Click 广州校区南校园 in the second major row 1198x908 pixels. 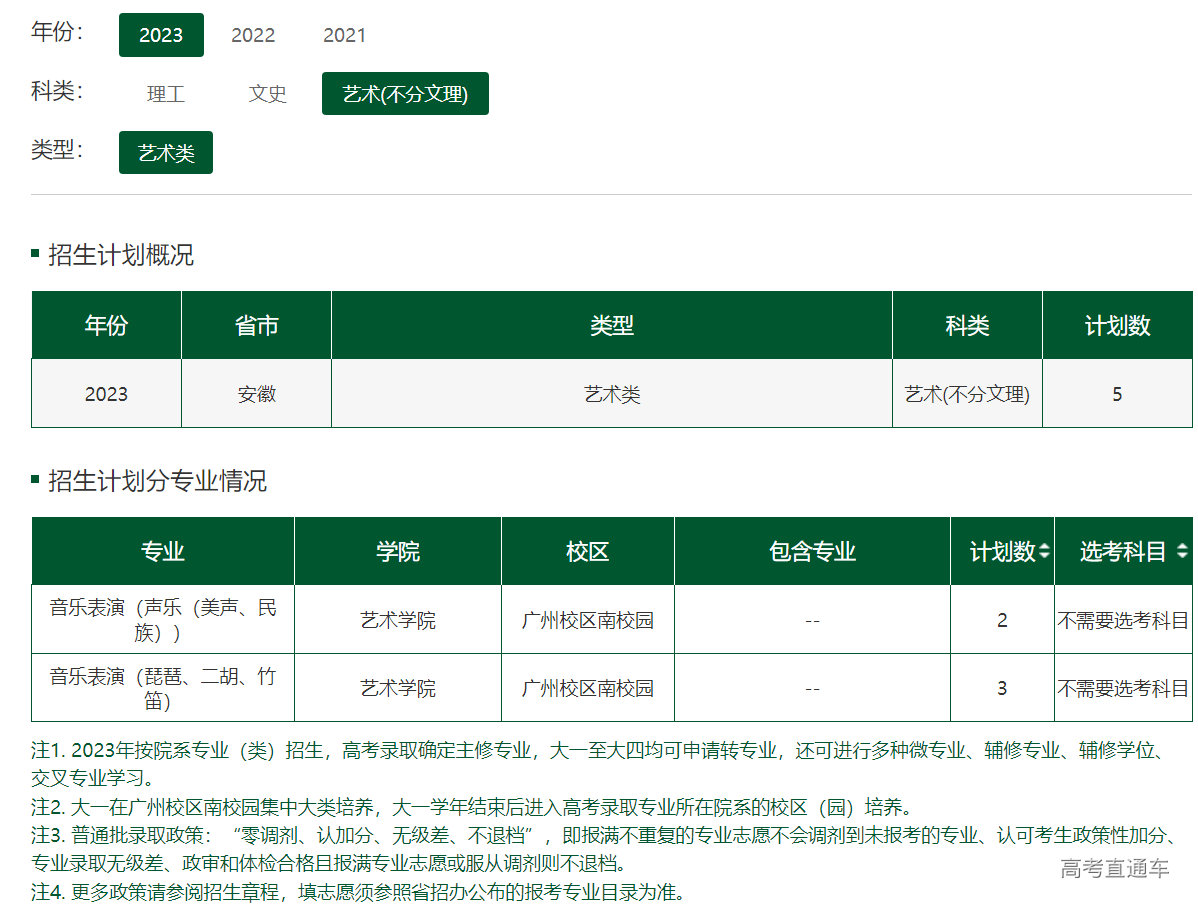587,688
